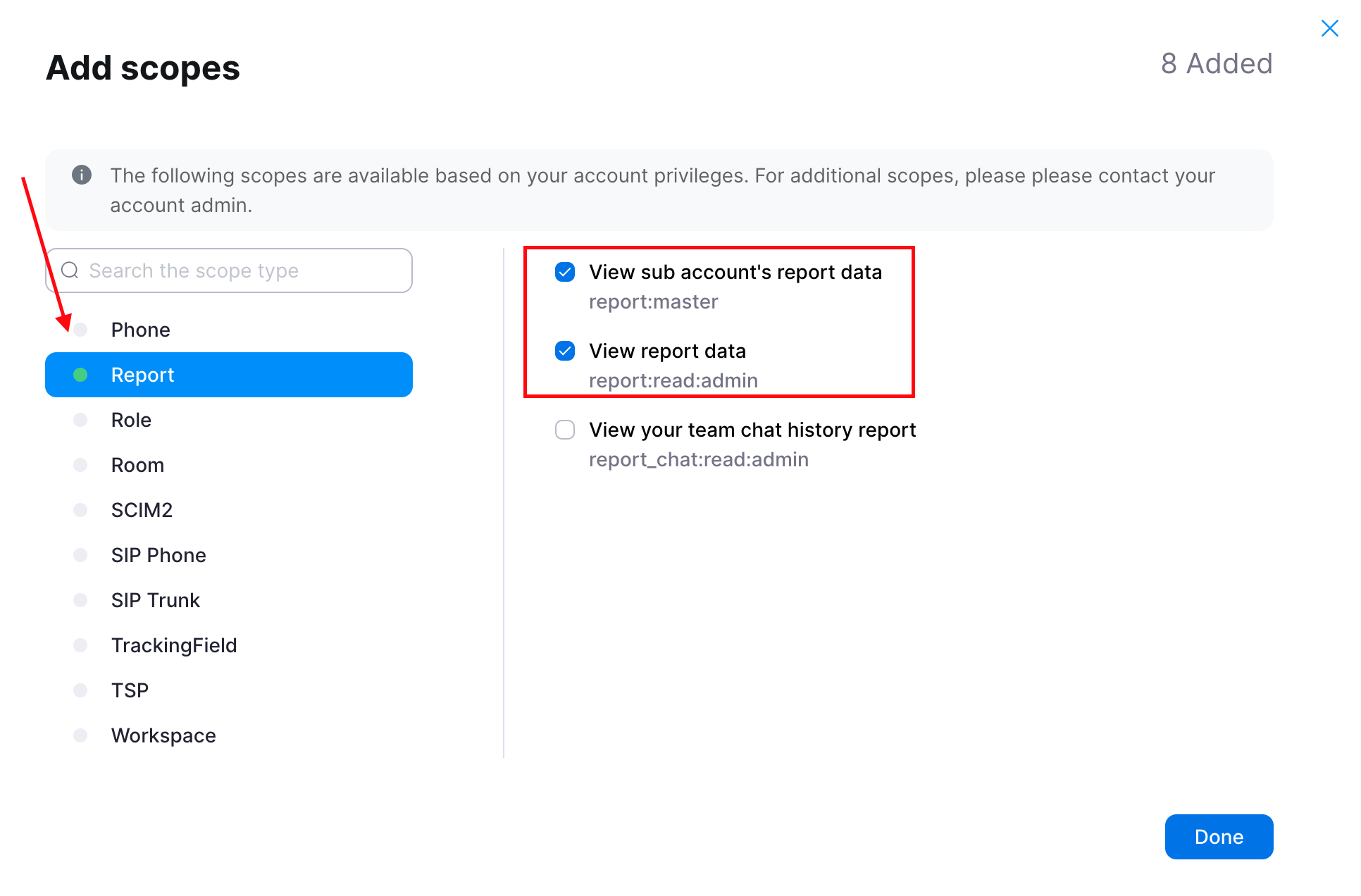Screen dimensions: 1361x896
Task: Click the gray dot beside TSP
Action: coord(80,690)
